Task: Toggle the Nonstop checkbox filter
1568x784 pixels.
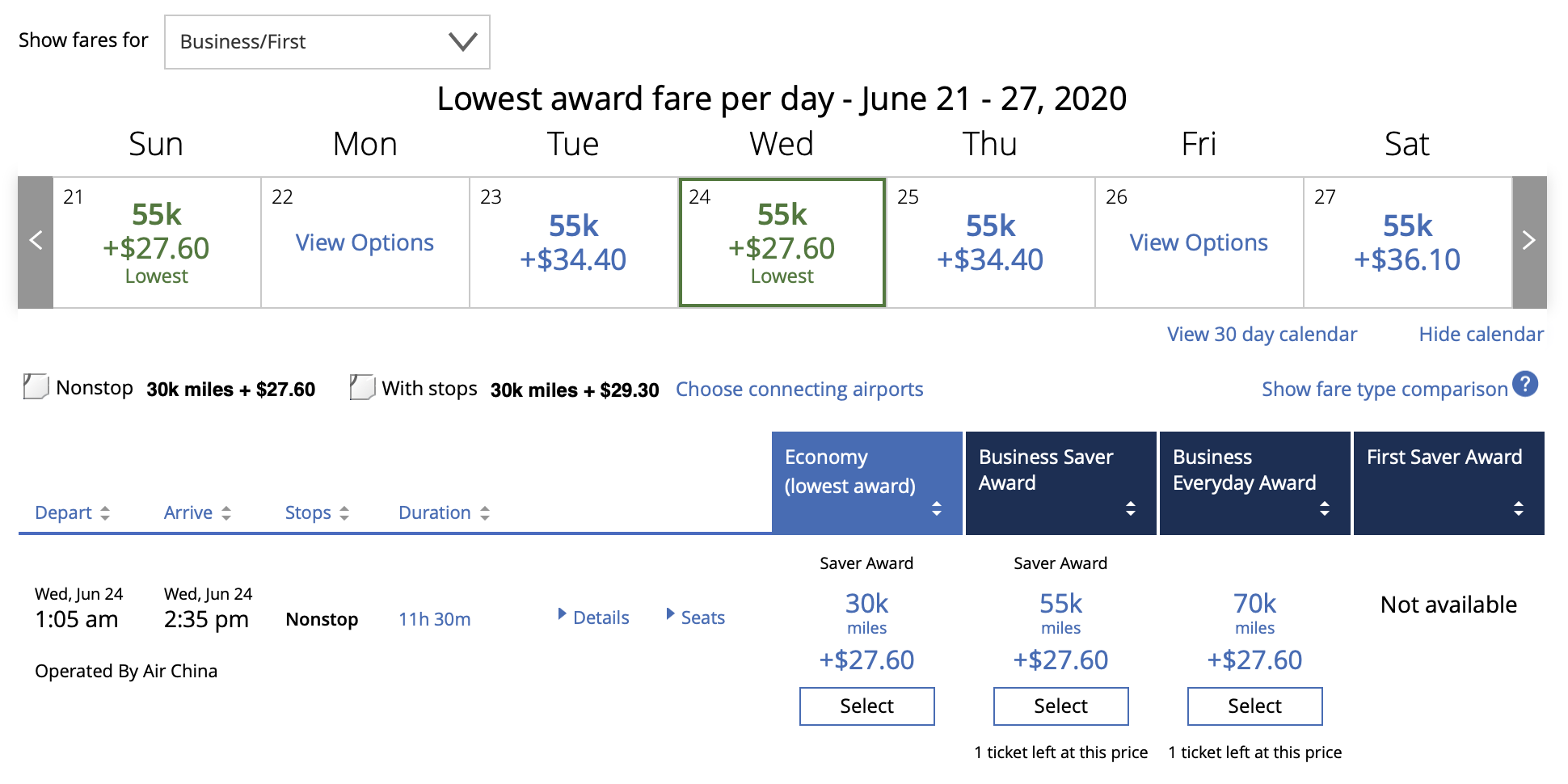Action: pos(36,386)
